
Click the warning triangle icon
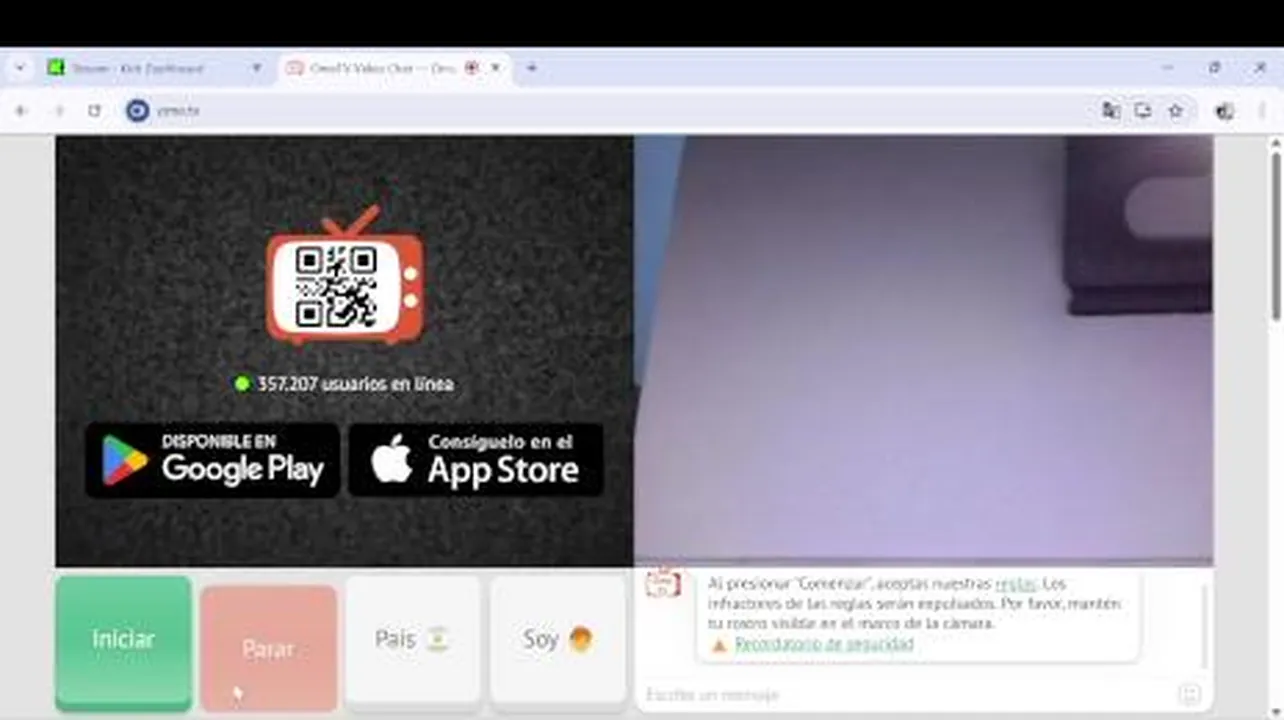pyautogui.click(x=718, y=645)
